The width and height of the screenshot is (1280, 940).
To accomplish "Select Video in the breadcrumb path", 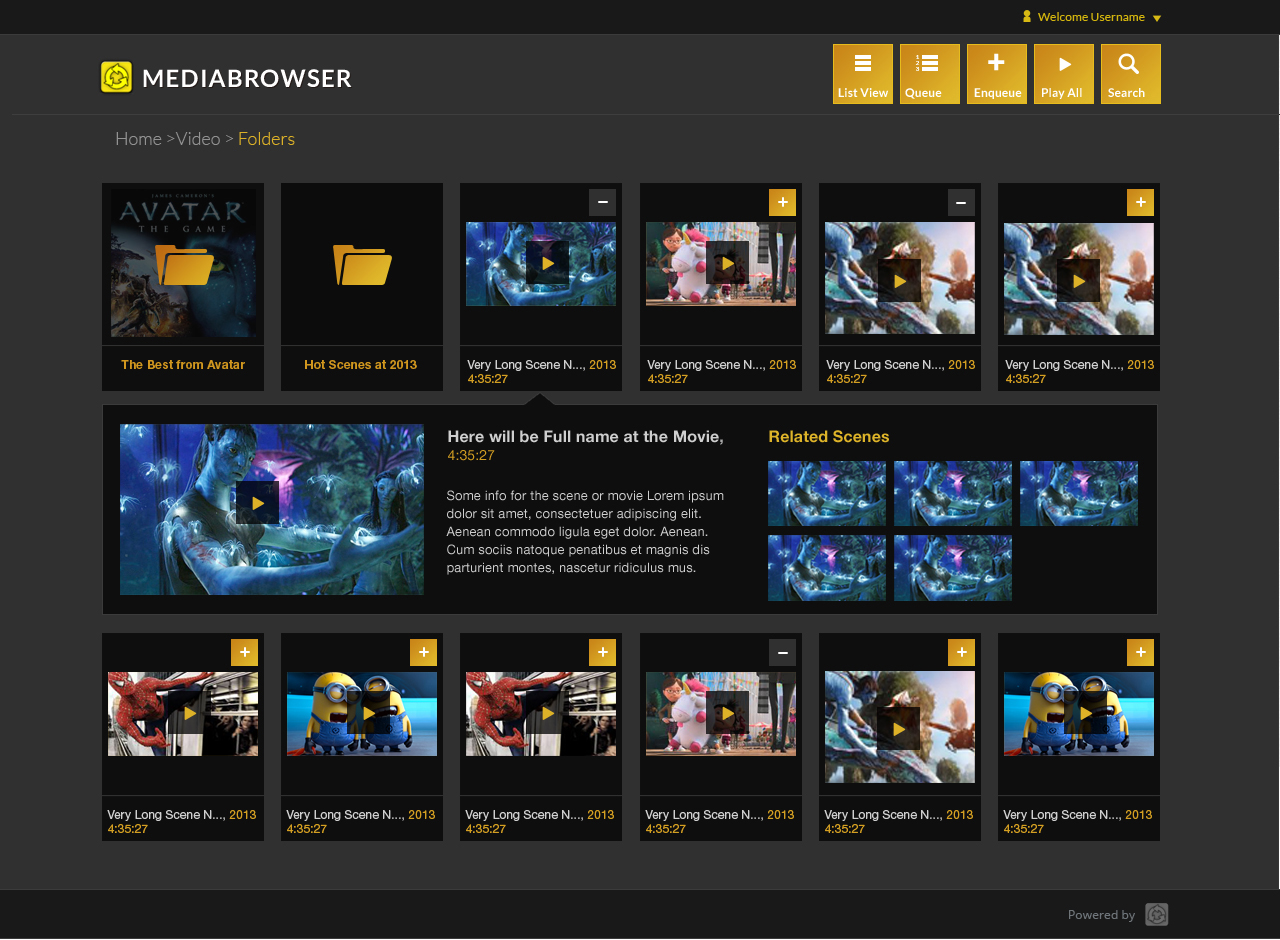I will 198,139.
